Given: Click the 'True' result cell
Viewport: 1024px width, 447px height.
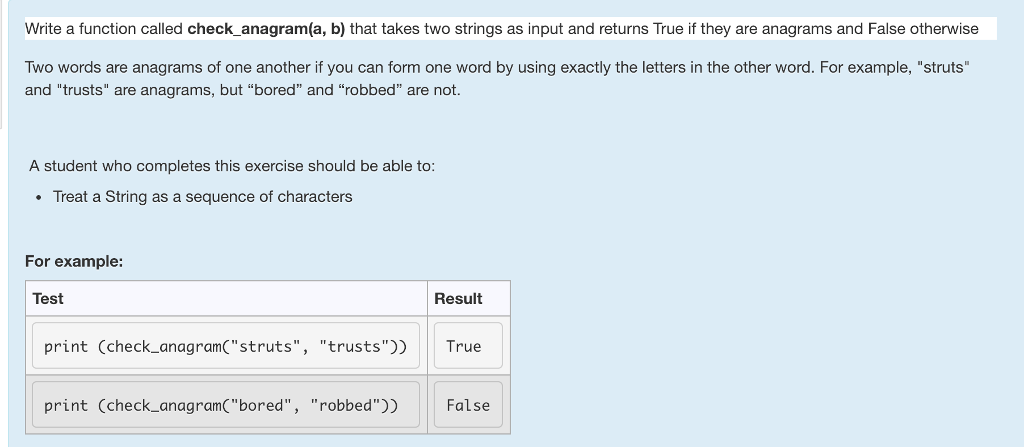Looking at the screenshot, I should click(468, 346).
